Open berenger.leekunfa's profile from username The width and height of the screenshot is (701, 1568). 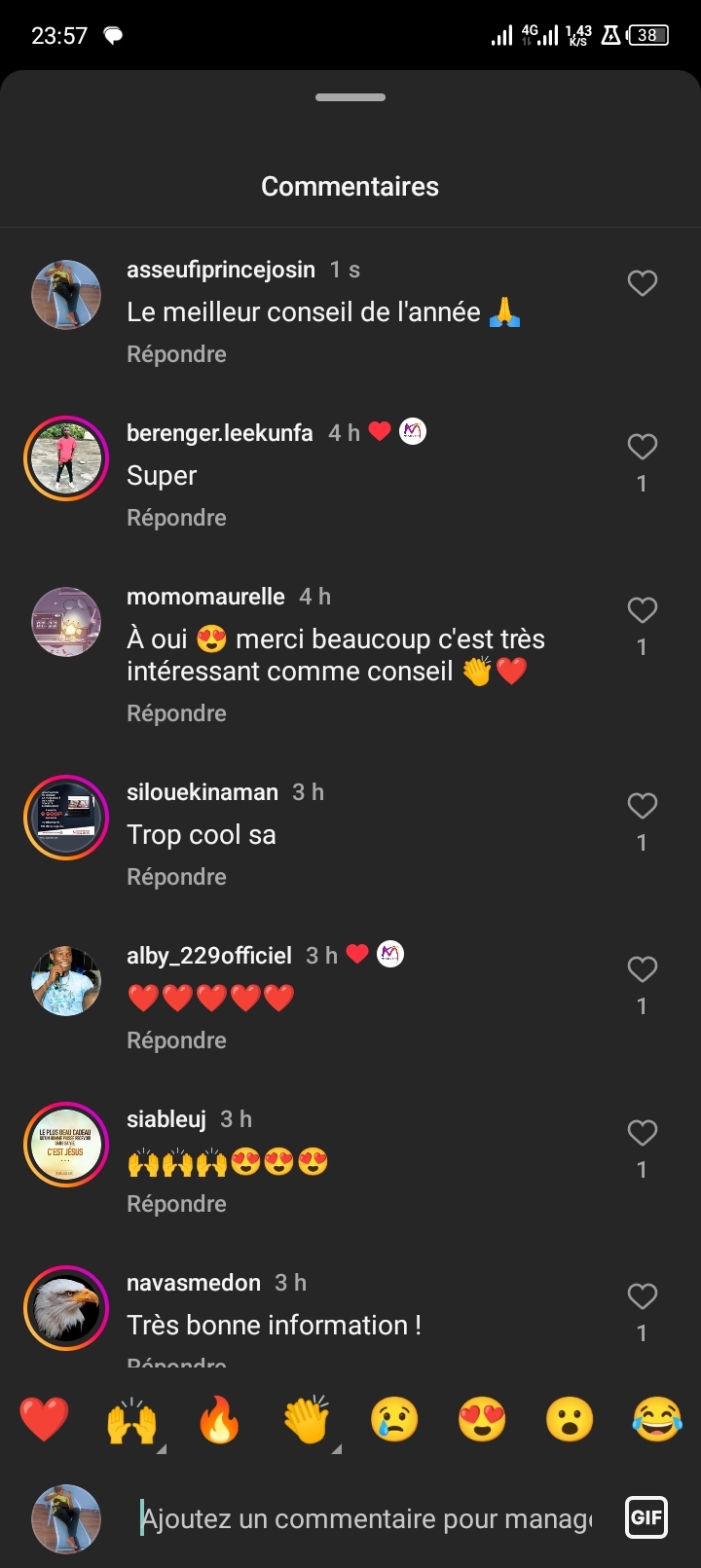click(x=220, y=433)
